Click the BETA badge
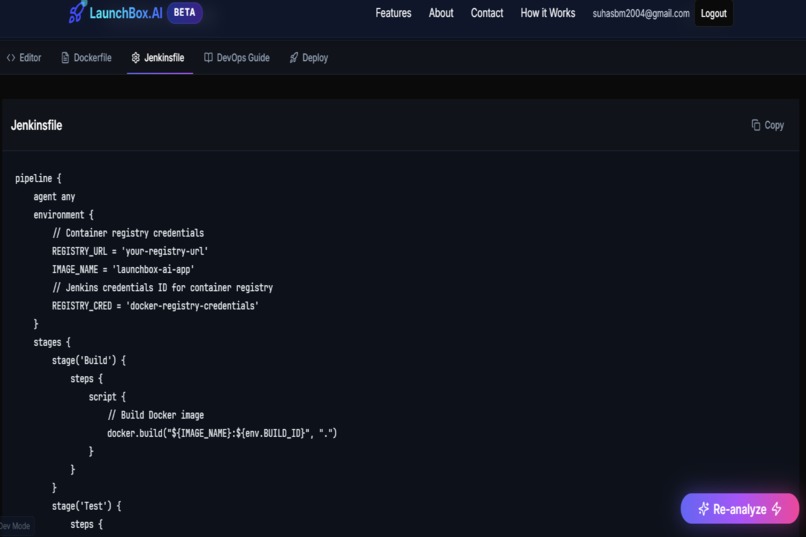The width and height of the screenshot is (806, 537). pos(185,13)
